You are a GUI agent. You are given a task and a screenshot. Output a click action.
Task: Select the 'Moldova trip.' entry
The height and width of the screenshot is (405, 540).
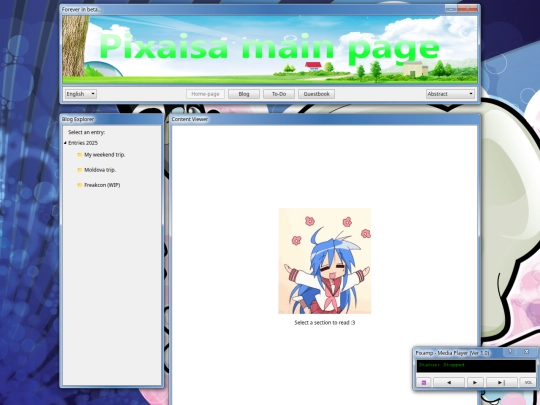[96, 170]
